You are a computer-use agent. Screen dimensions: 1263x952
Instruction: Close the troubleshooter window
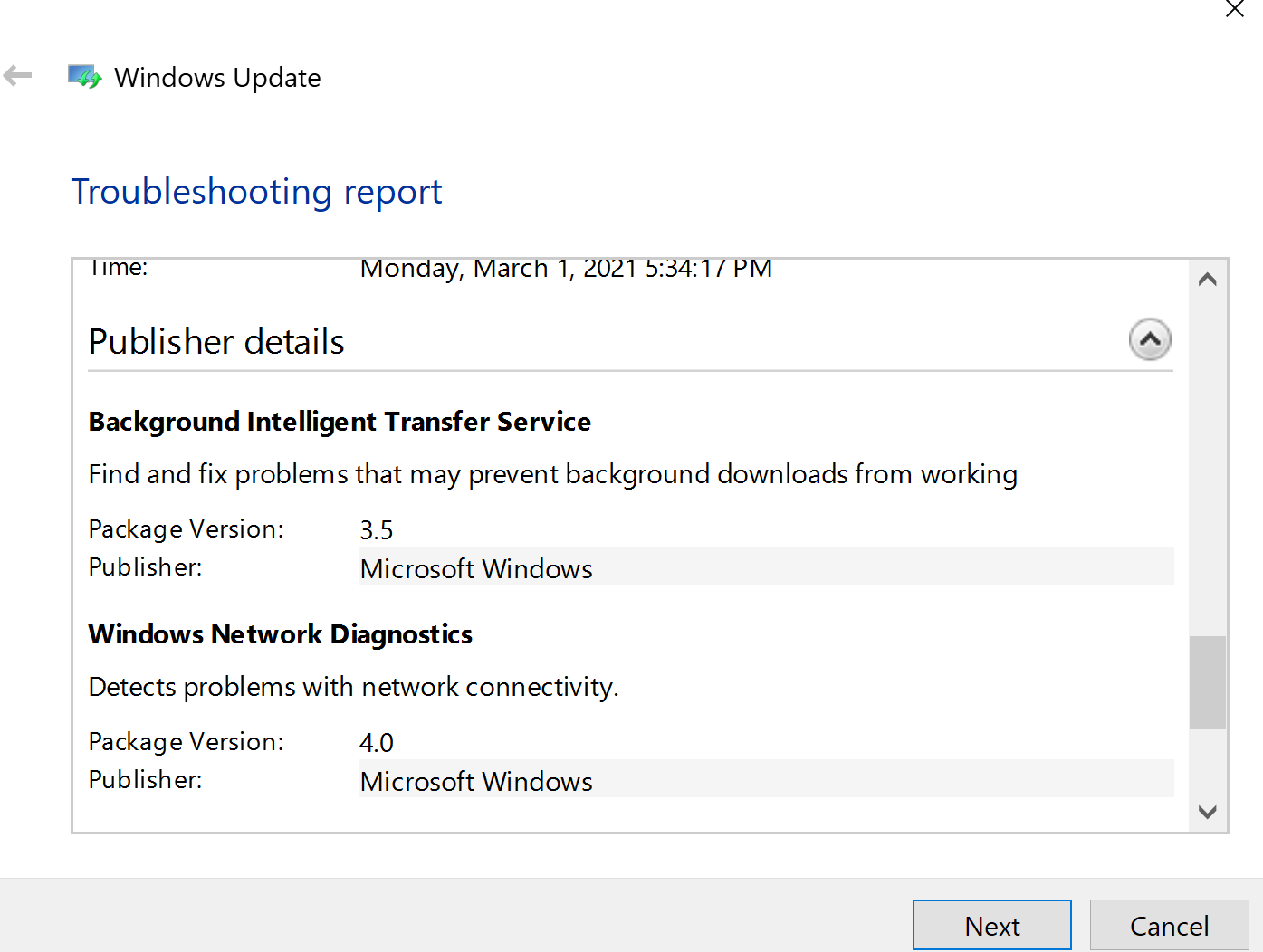(1234, 9)
